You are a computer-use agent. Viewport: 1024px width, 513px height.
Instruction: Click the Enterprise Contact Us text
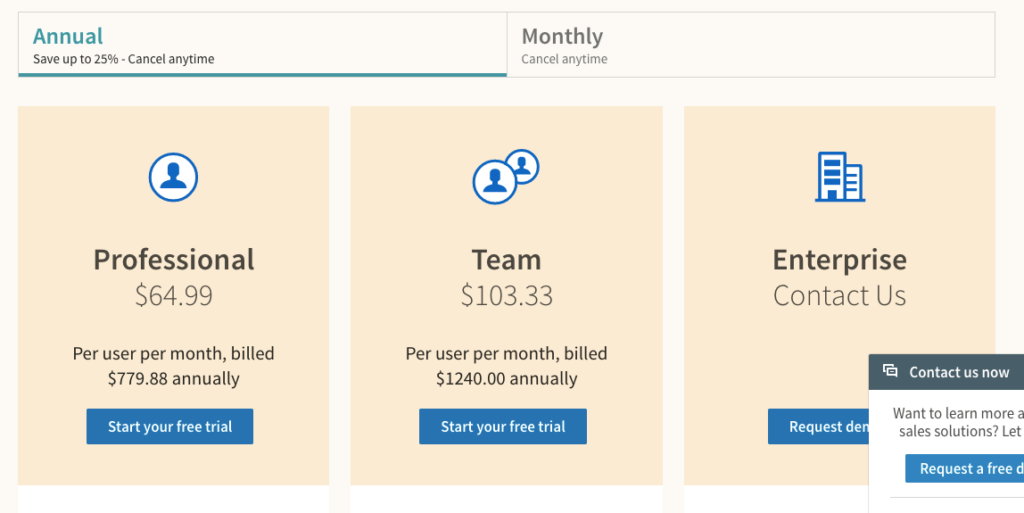839,296
